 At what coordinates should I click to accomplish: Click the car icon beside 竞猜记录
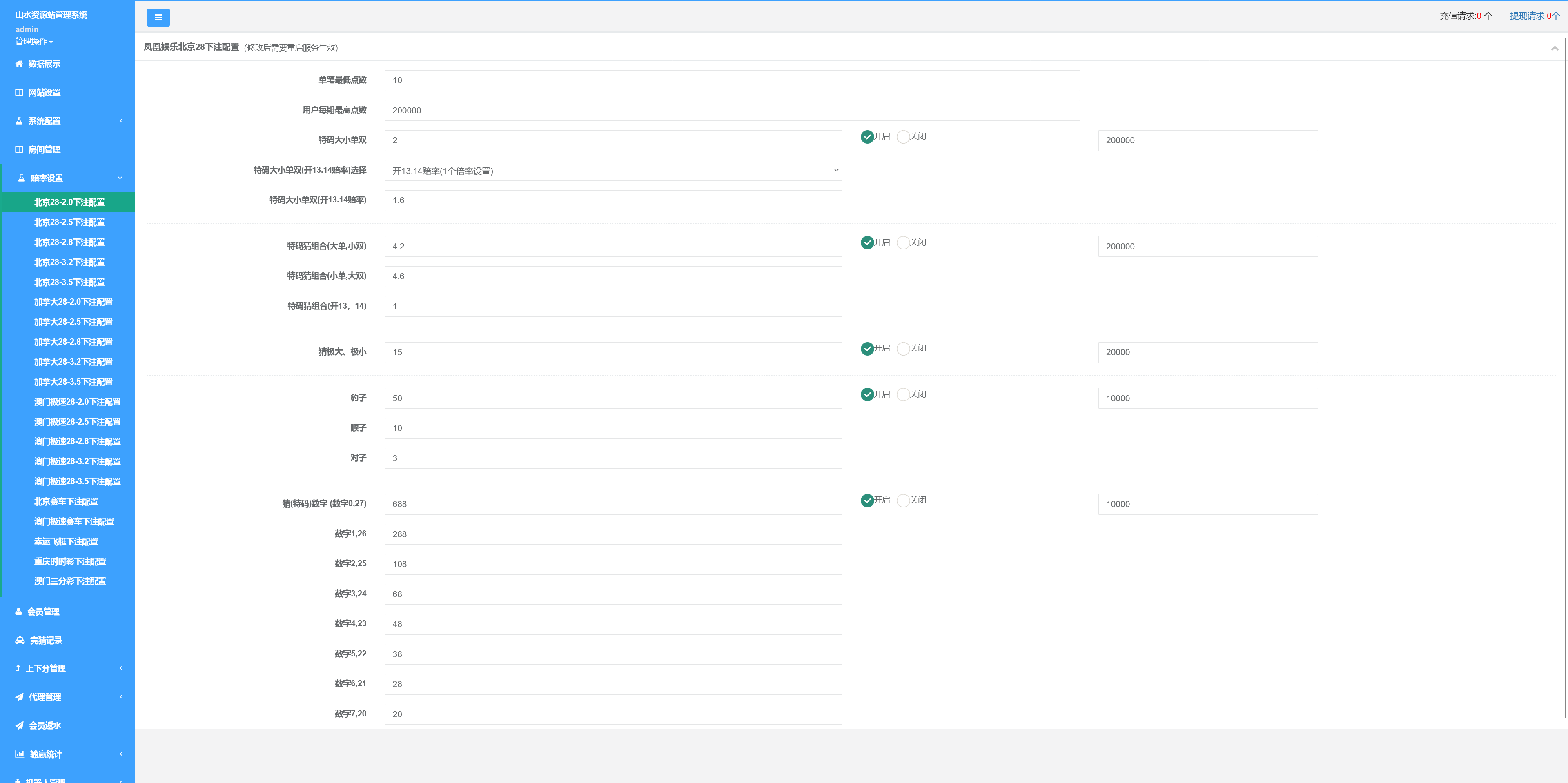click(x=20, y=640)
